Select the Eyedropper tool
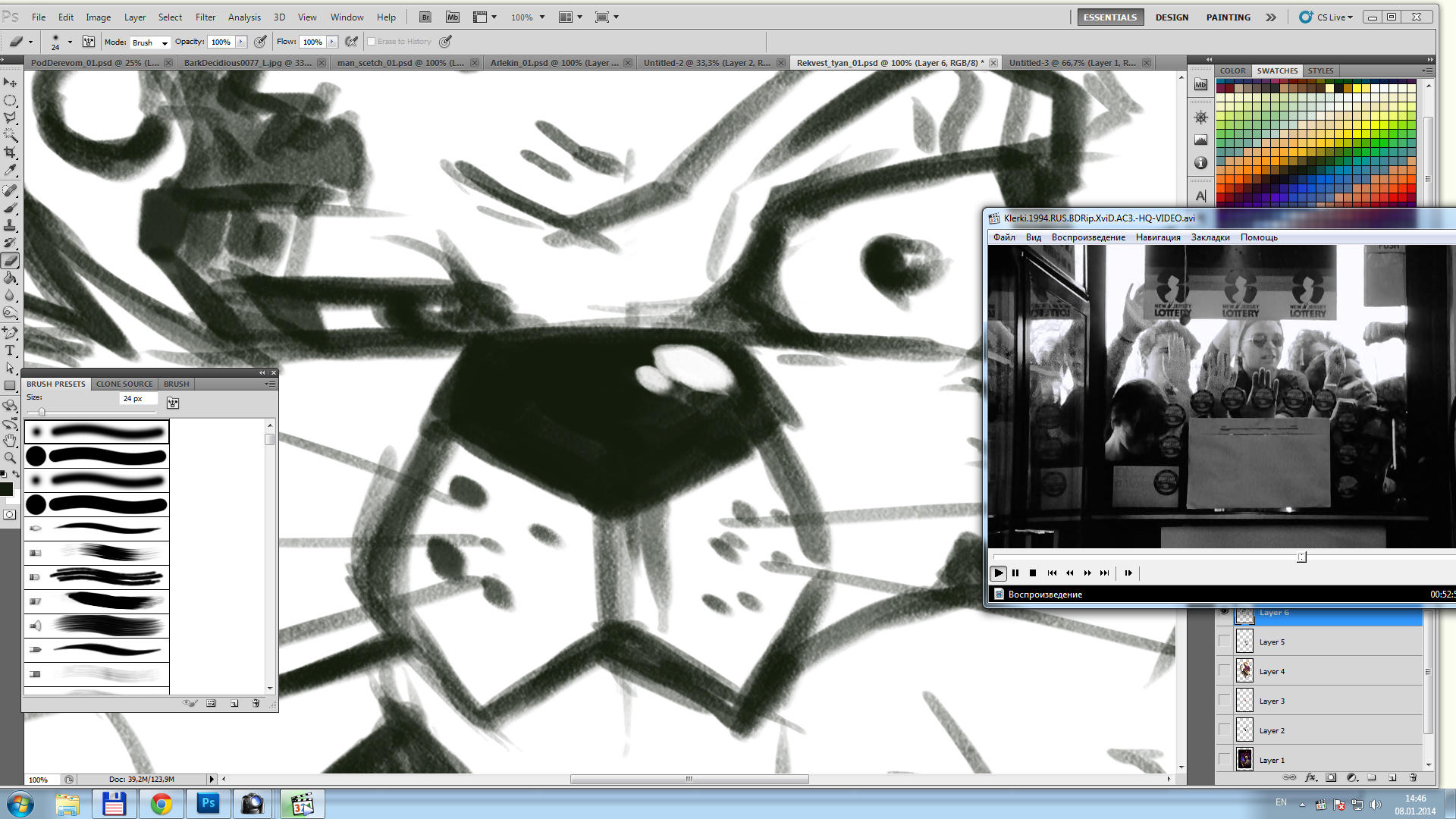The width and height of the screenshot is (1456, 819). point(11,171)
